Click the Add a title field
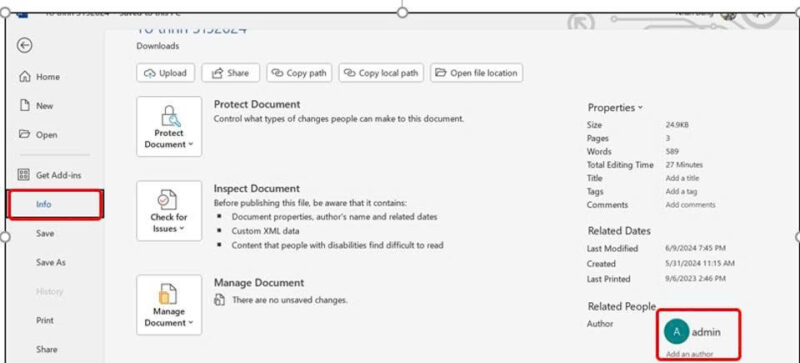Screen dimensions: 800x363 pos(682,178)
